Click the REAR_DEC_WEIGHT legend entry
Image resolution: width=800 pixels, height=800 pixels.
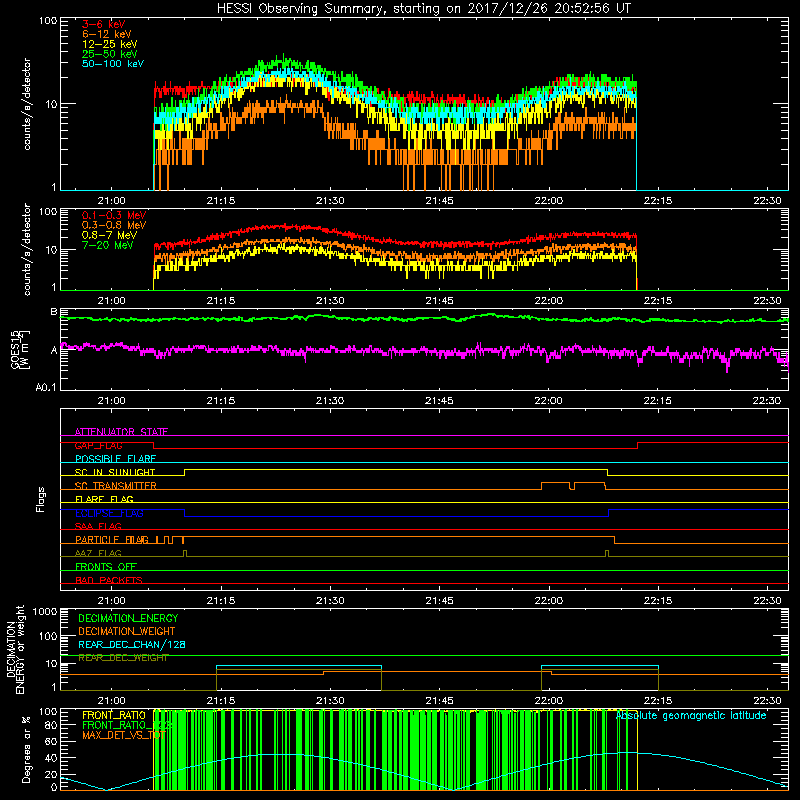pos(123,658)
